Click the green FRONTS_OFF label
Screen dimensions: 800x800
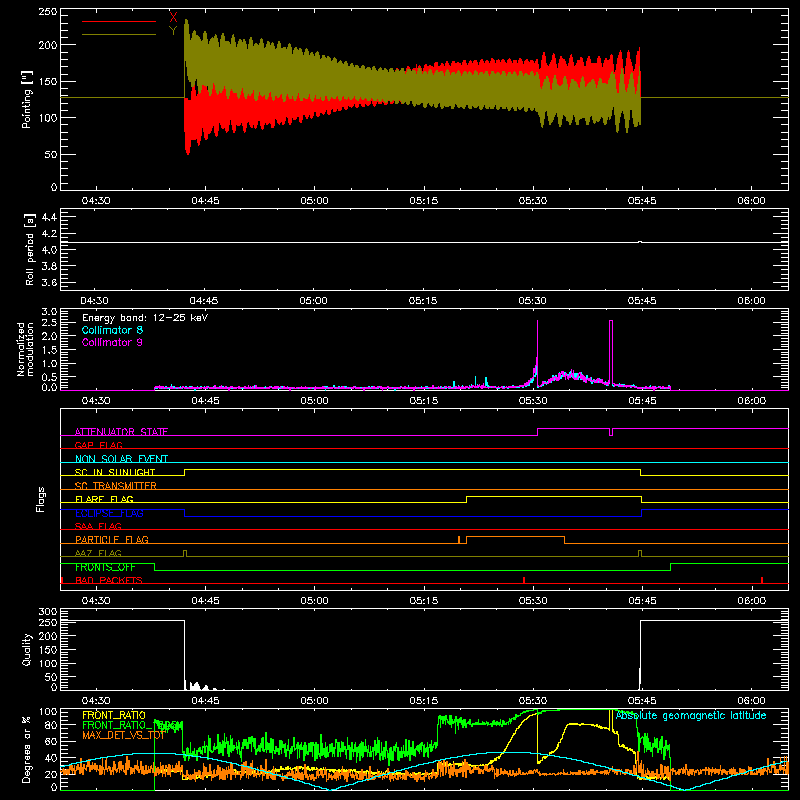point(105,567)
